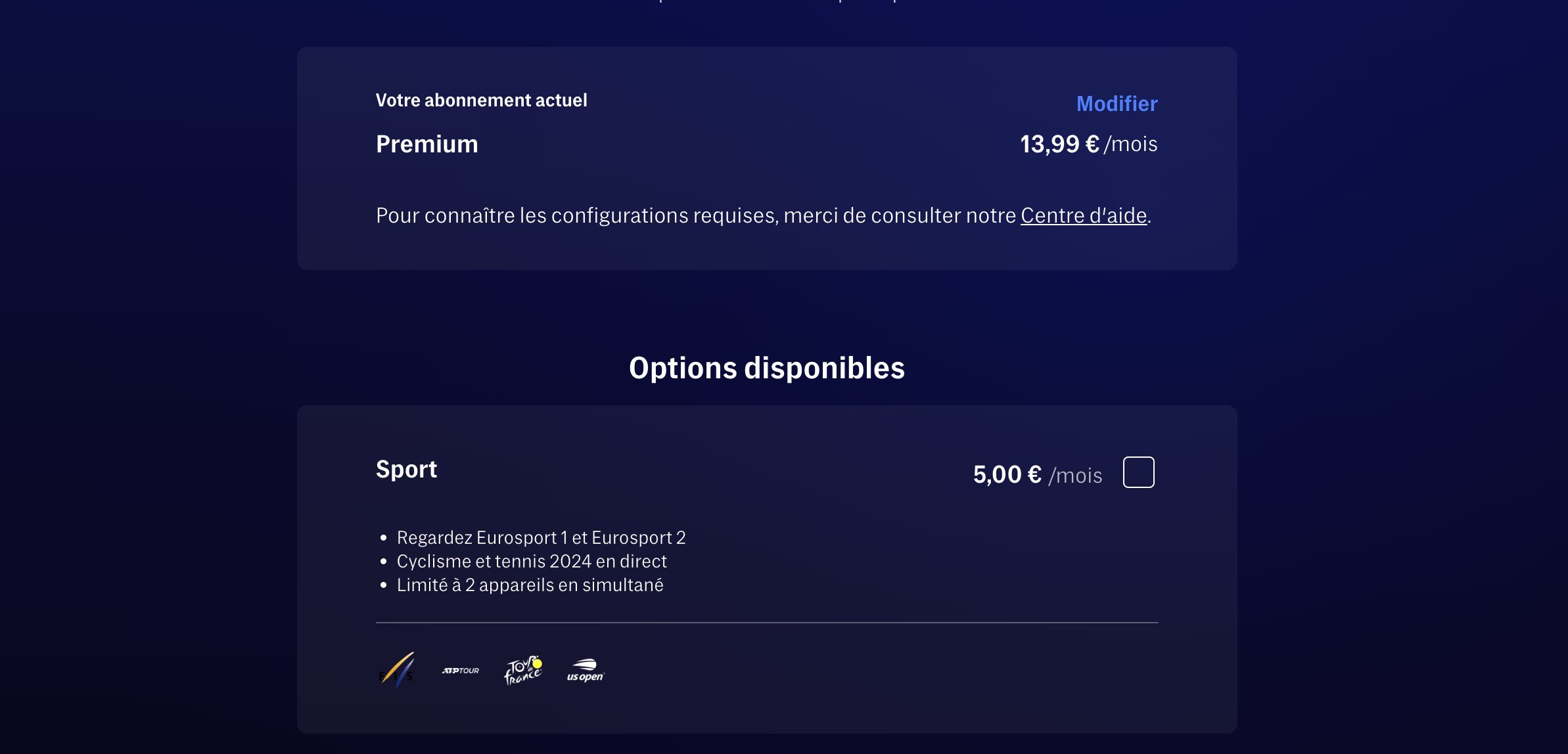
Task: Select the Cyclisme et tennis 2024 bullet
Action: click(532, 562)
